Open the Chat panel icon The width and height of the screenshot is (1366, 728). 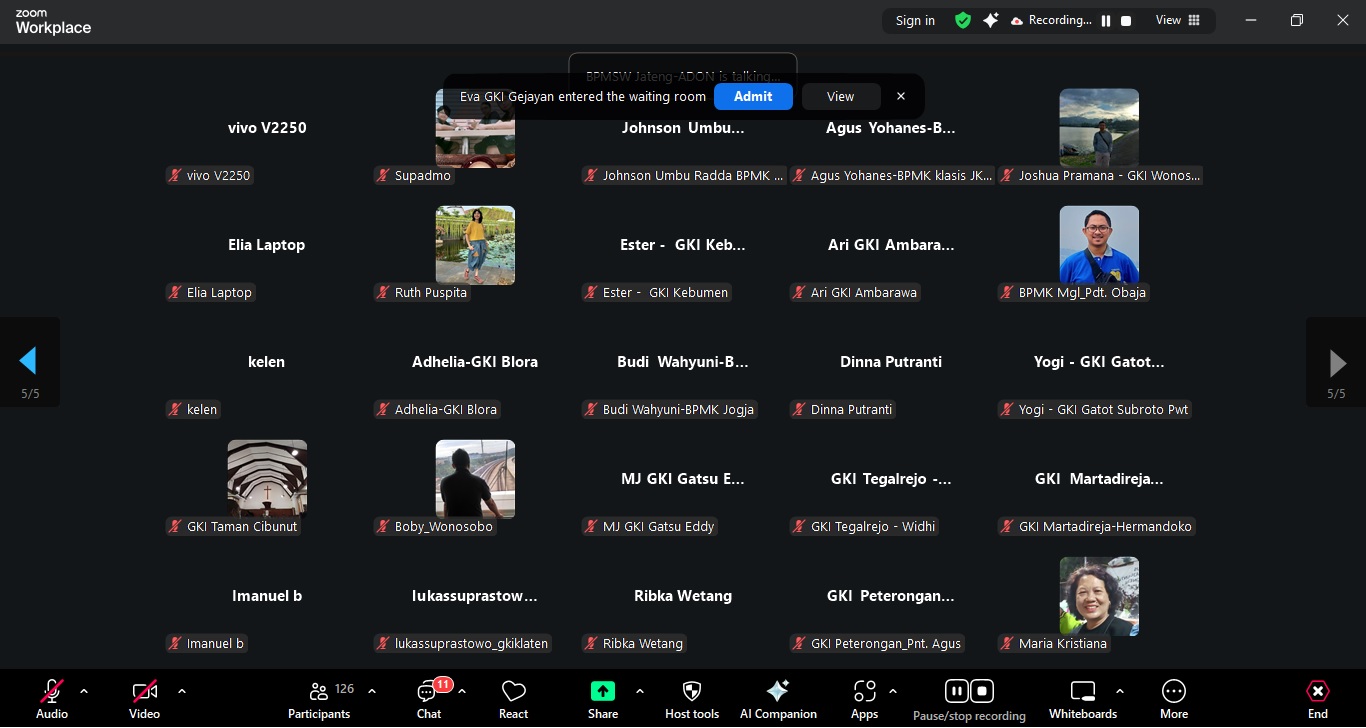(x=429, y=692)
